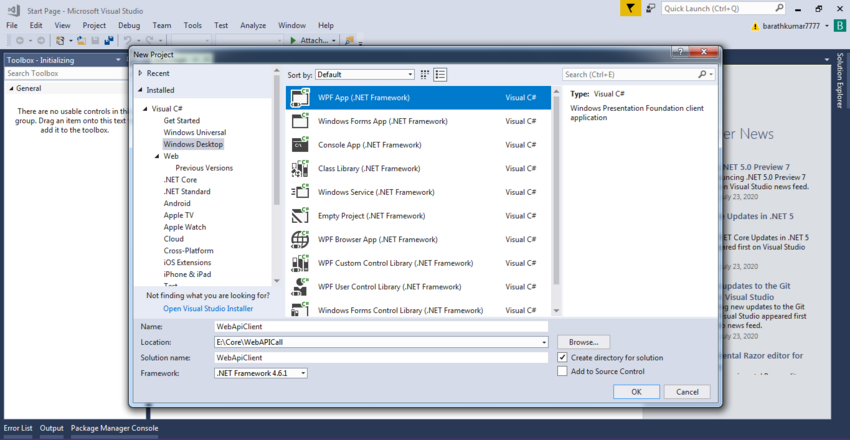The width and height of the screenshot is (850, 440).
Task: Uncheck Create directory for solution
Action: 562,357
